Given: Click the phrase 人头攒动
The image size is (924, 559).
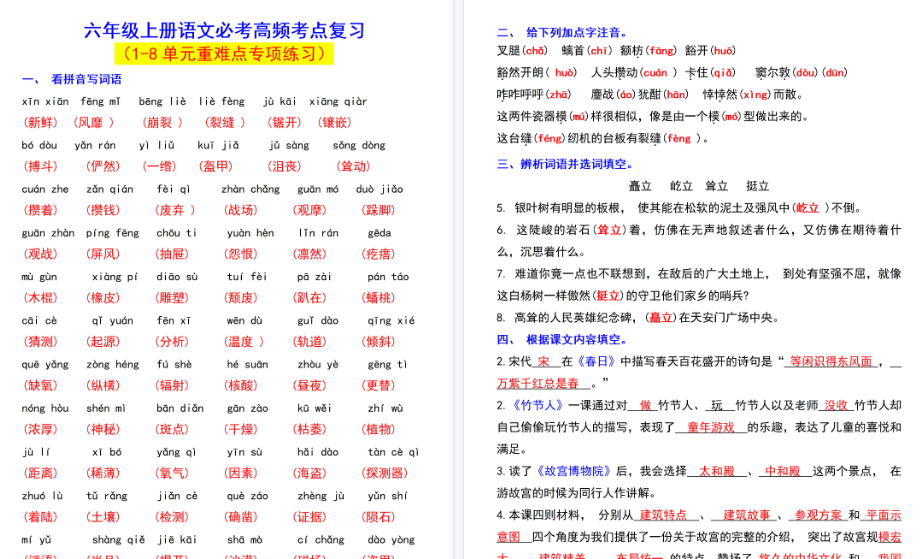Looking at the screenshot, I should click(x=615, y=72).
